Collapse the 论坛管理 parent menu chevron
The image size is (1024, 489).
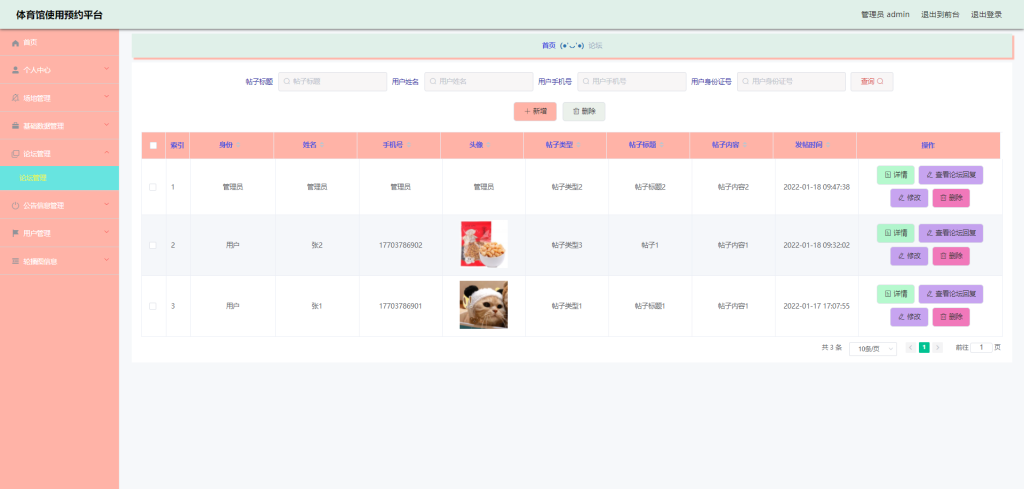click(106, 153)
